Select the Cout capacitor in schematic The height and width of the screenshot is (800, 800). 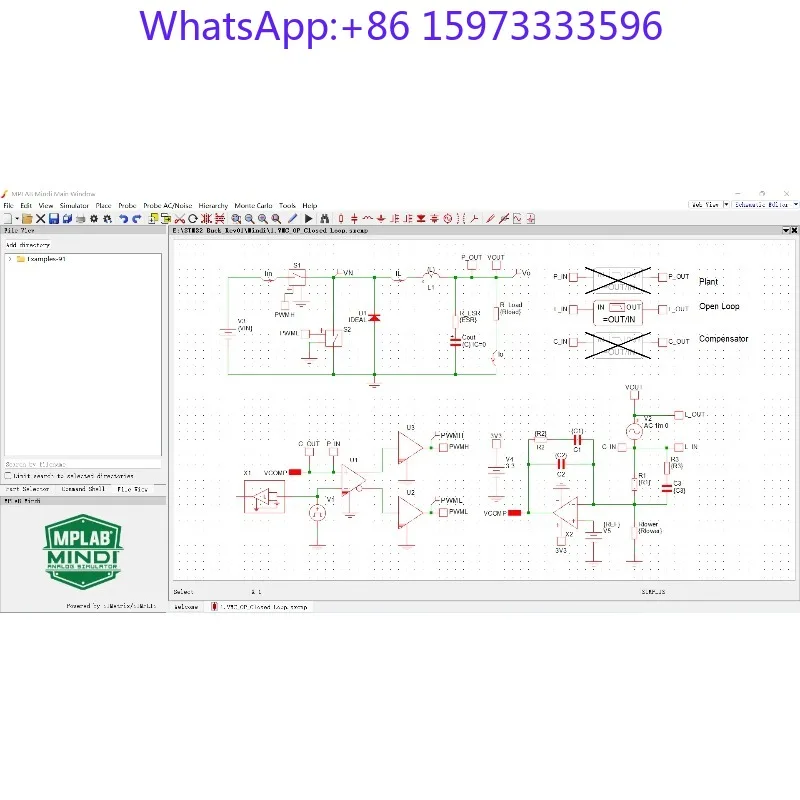point(455,341)
